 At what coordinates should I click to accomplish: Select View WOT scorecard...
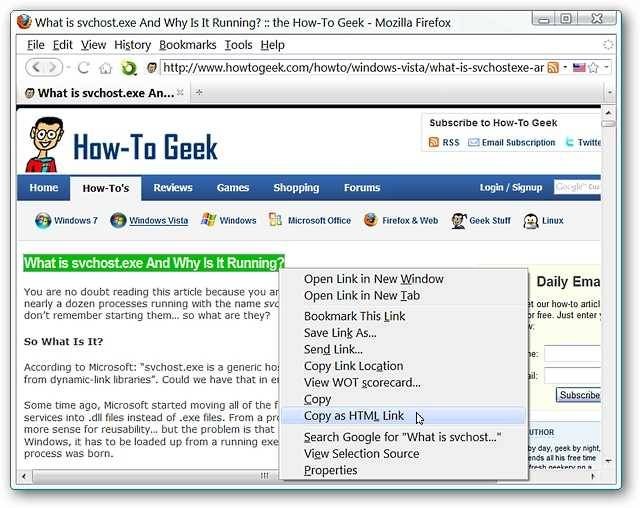point(404,383)
